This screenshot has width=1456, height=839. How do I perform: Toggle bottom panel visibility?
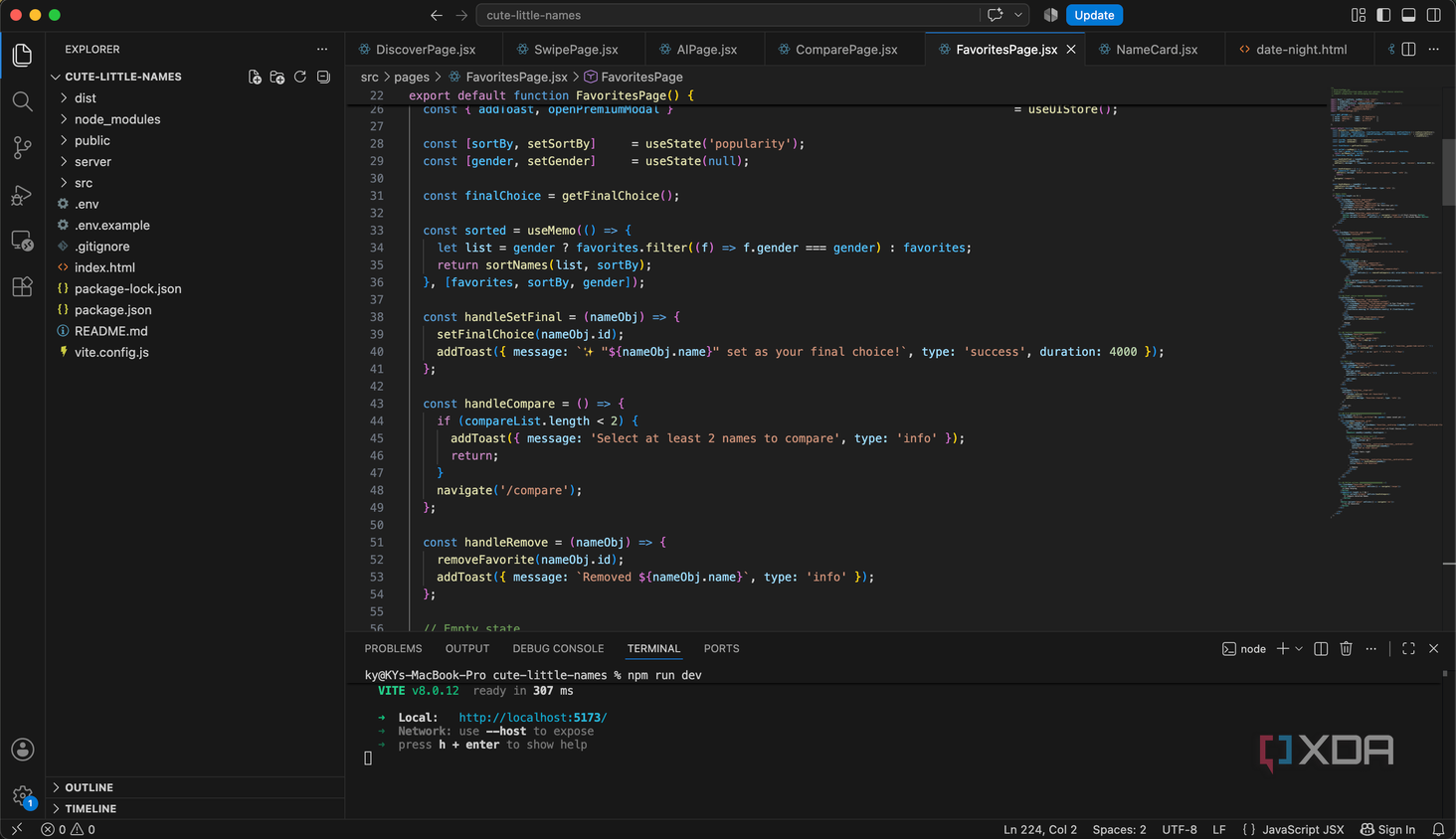tap(1408, 15)
